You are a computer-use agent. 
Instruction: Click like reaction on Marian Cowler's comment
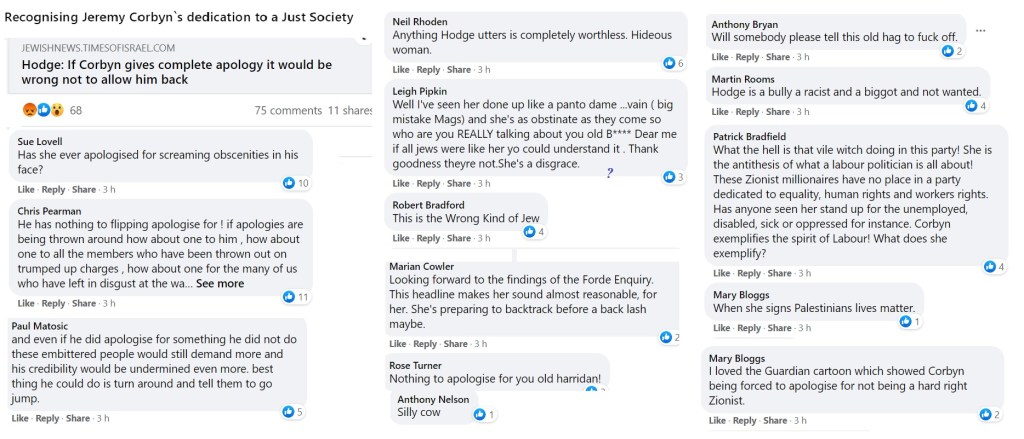664,338
